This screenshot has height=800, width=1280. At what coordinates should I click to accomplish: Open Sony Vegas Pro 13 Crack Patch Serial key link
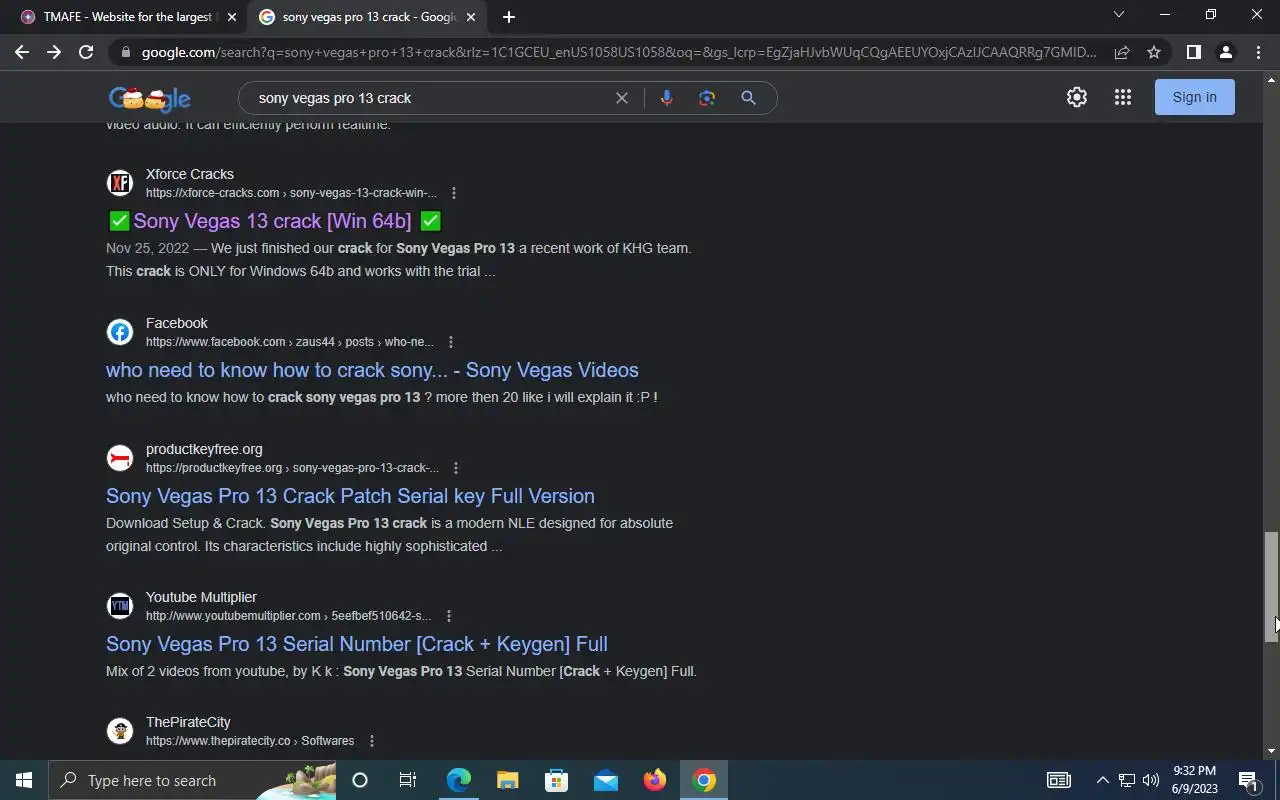coord(350,496)
